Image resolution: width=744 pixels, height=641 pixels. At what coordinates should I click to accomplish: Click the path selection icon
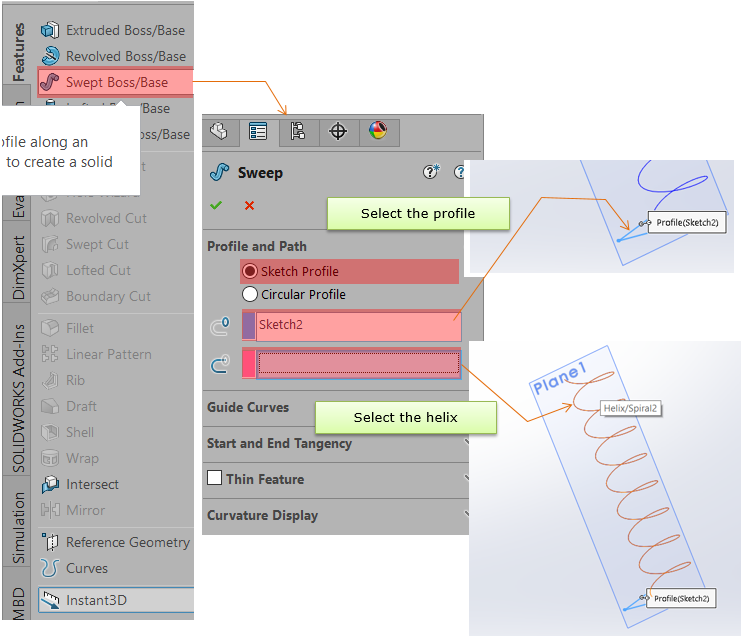[220, 364]
